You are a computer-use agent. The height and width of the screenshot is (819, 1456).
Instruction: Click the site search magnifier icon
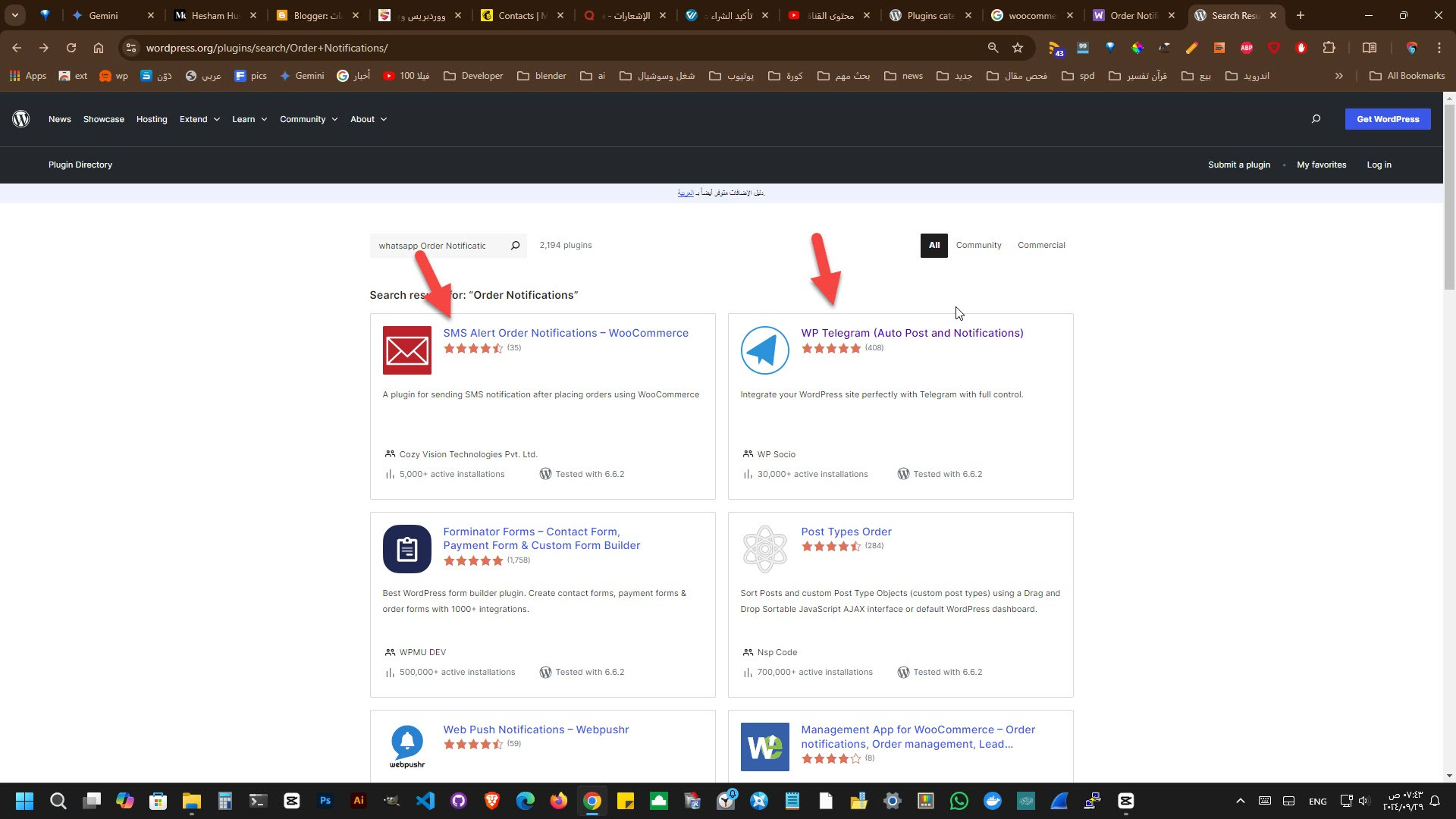point(1316,119)
